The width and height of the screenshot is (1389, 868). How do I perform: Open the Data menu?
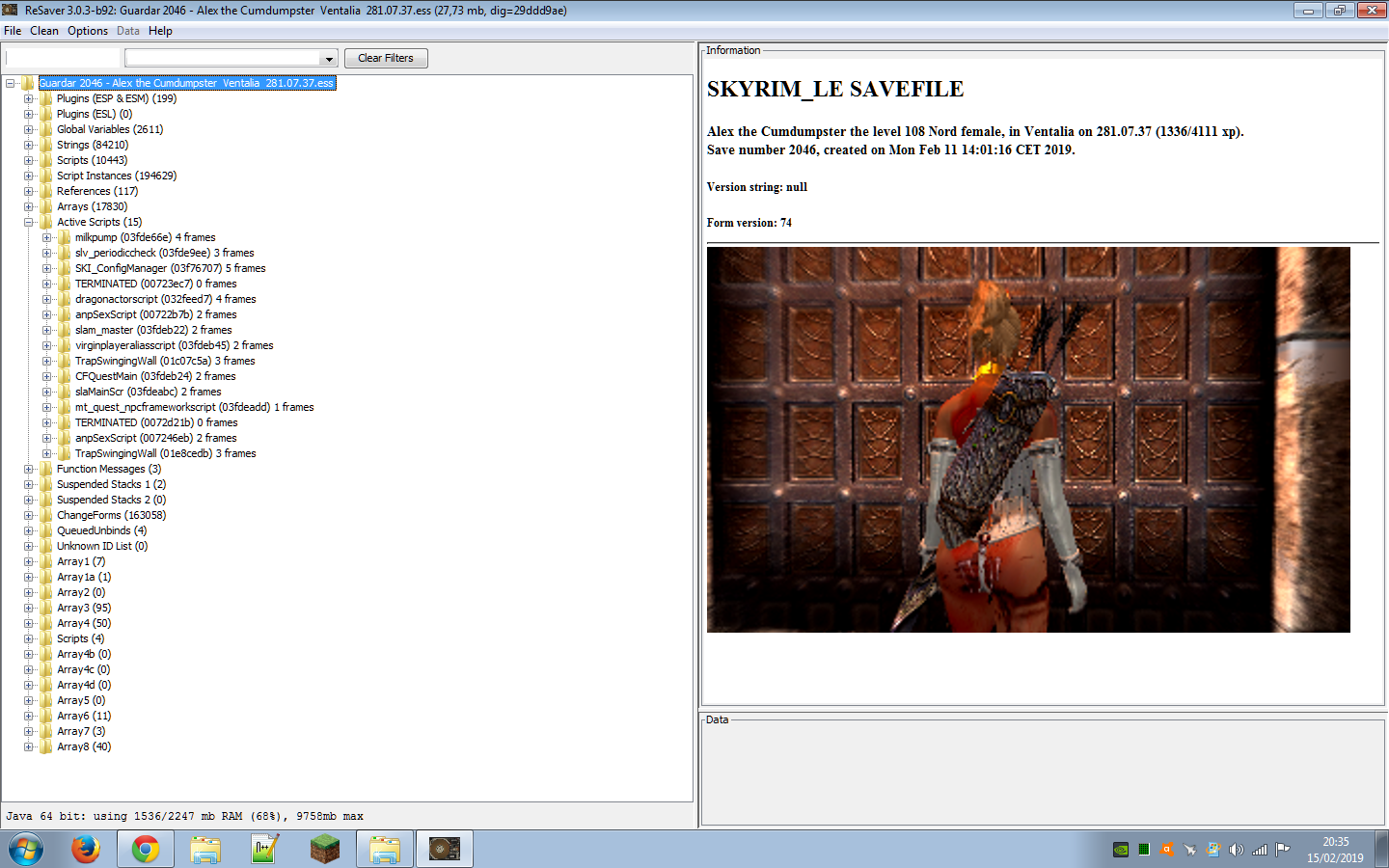128,31
